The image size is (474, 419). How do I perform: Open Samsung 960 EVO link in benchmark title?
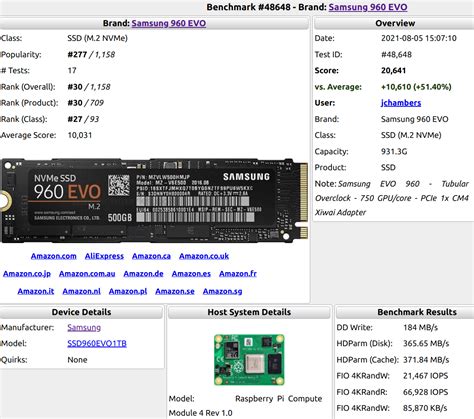tap(368, 7)
